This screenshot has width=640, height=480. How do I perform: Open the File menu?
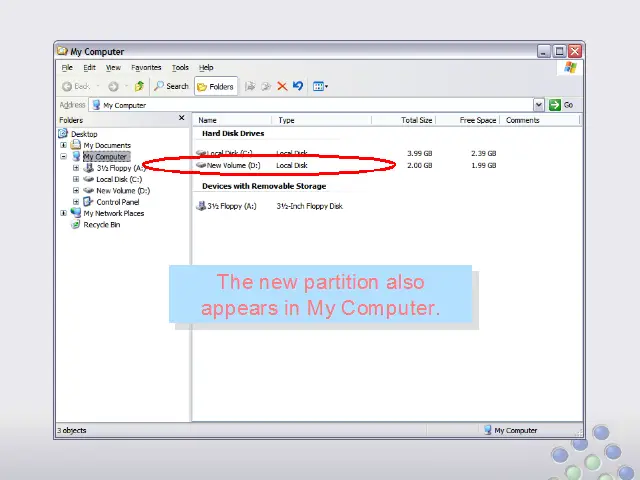[67, 68]
